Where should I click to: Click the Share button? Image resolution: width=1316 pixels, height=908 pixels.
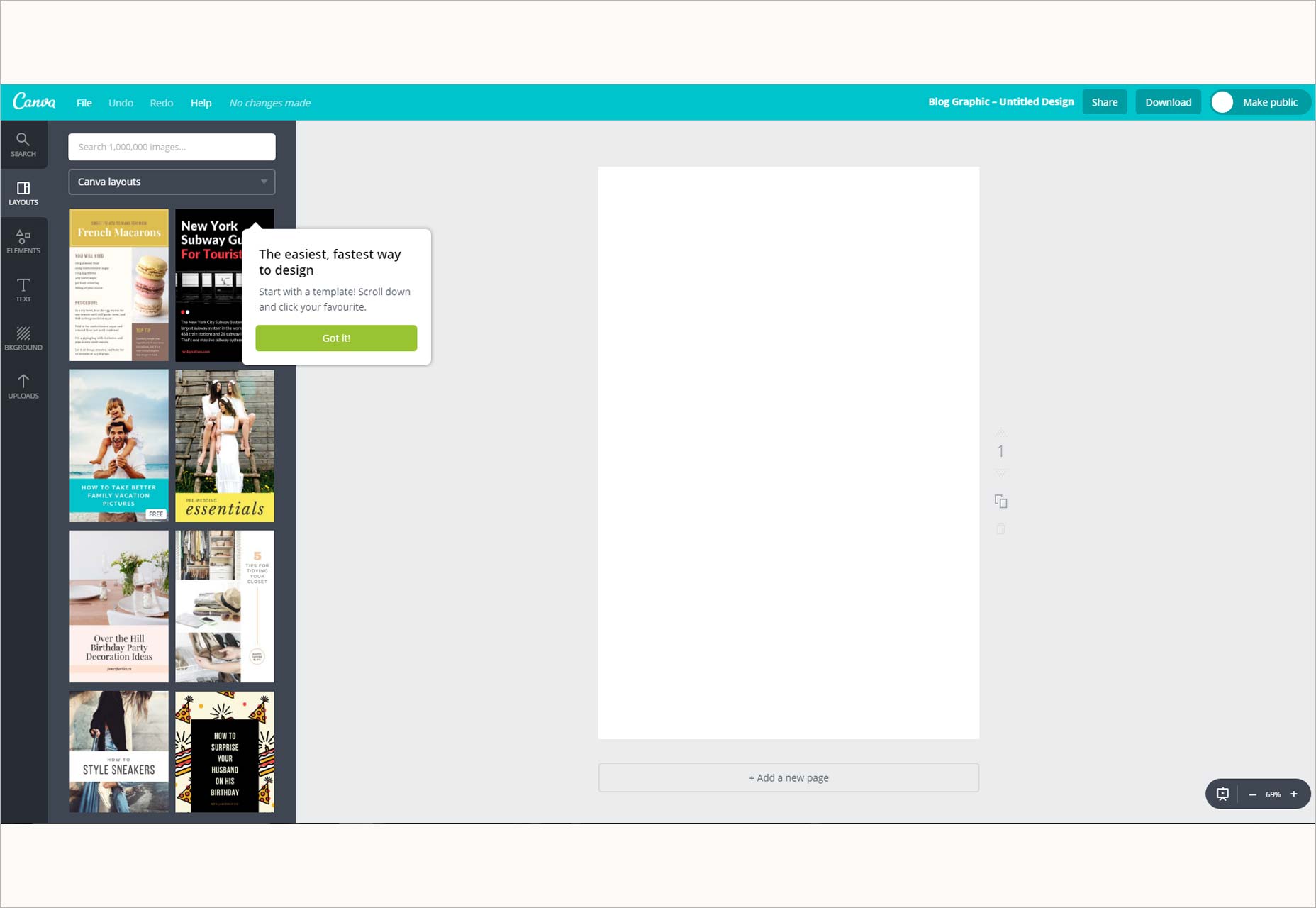coord(1105,102)
